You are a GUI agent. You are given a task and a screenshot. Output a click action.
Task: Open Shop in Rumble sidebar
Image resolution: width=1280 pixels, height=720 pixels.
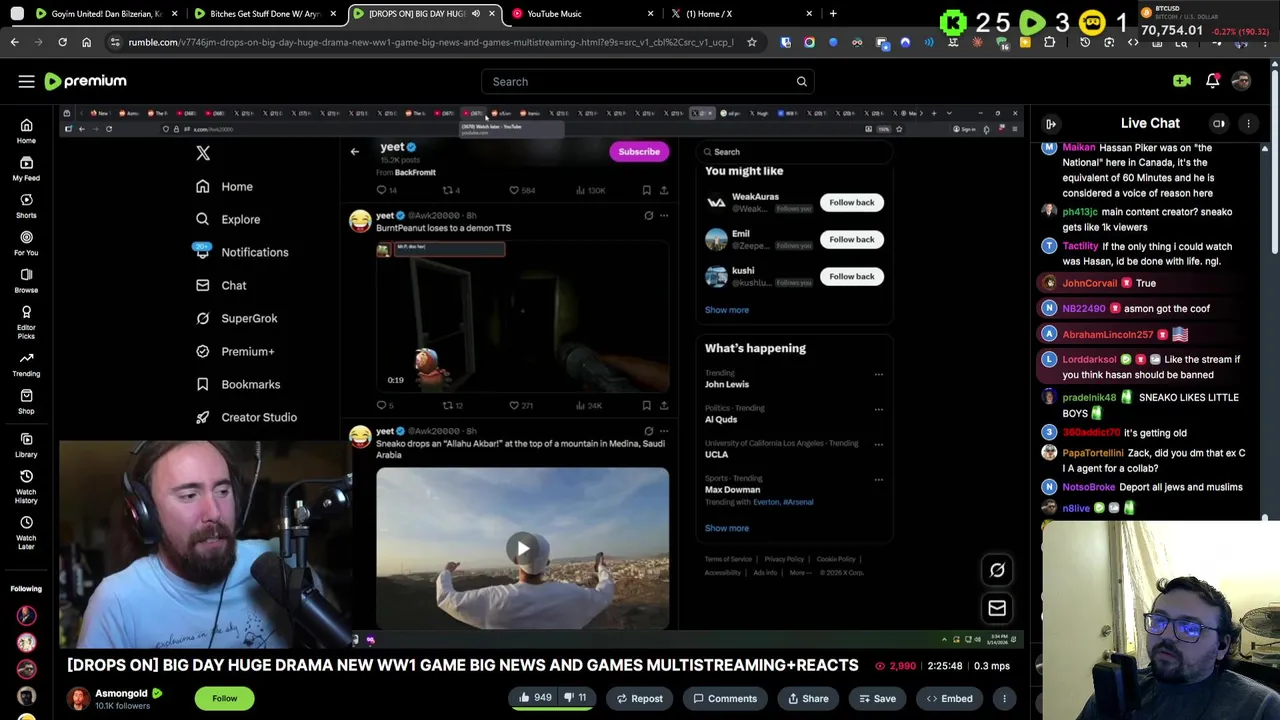[x=26, y=401]
